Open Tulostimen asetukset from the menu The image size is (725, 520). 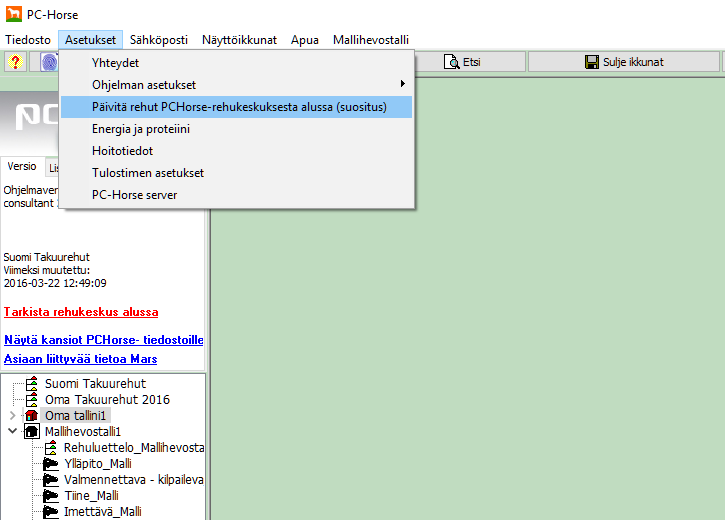pyautogui.click(x=236, y=173)
